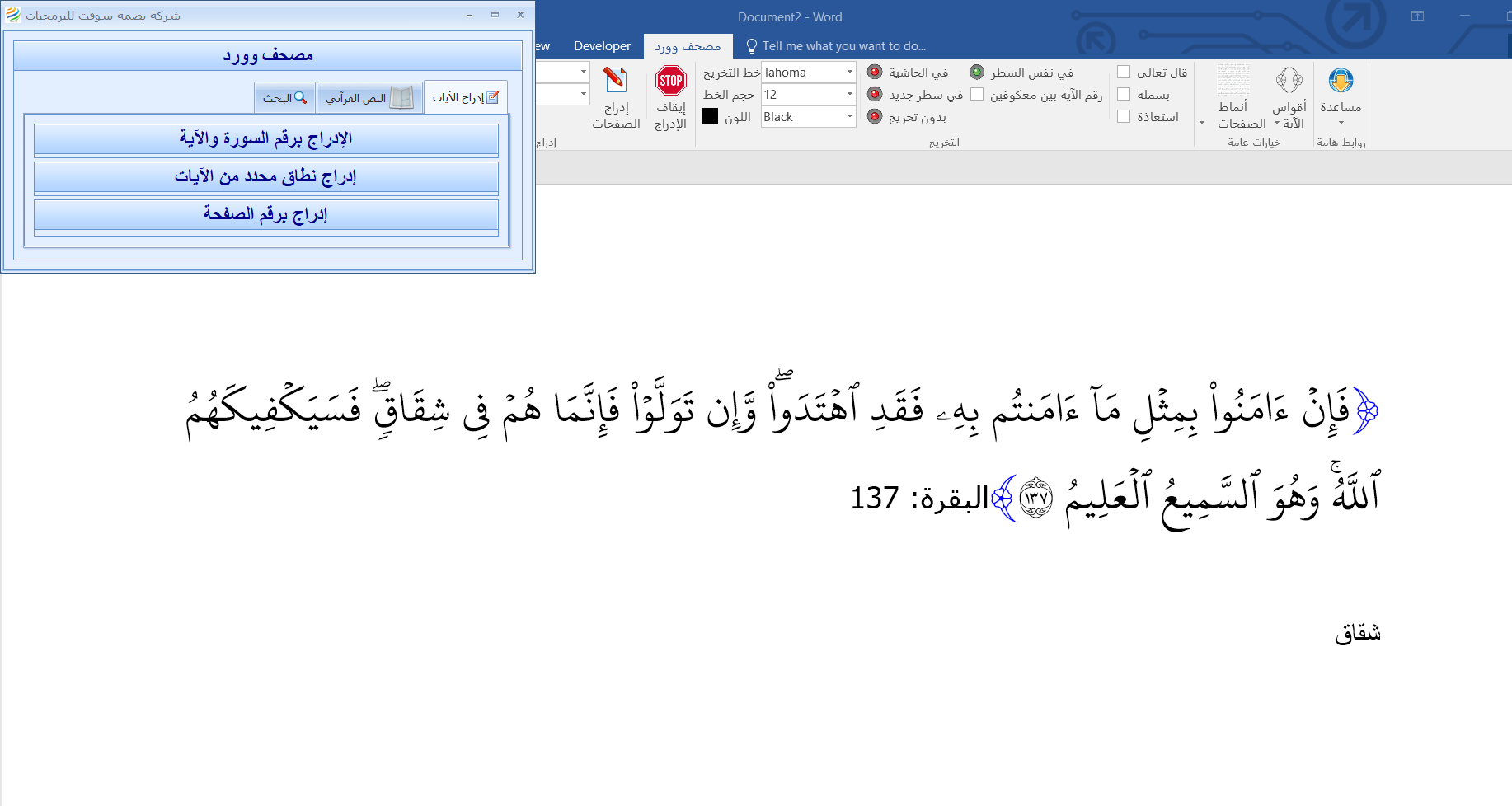The image size is (1512, 806).
Task: Open the Developer ribbon tab
Action: pos(602,46)
